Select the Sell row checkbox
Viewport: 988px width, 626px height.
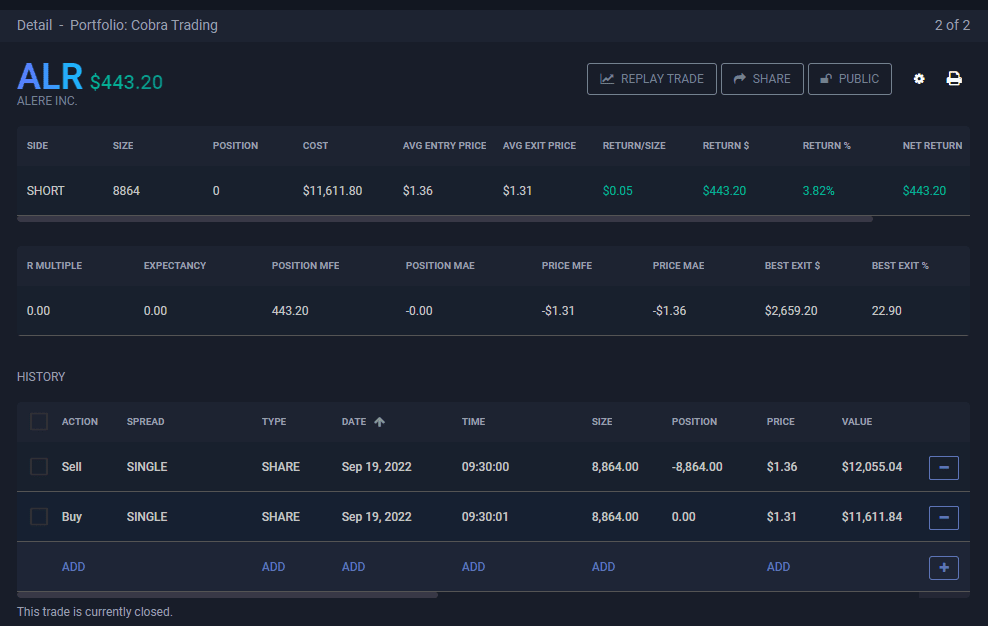point(39,467)
